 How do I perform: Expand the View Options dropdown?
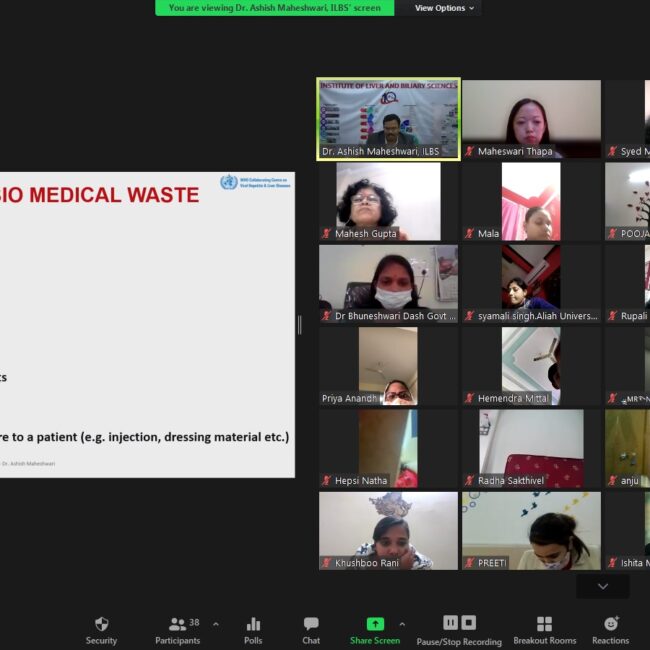tap(445, 8)
